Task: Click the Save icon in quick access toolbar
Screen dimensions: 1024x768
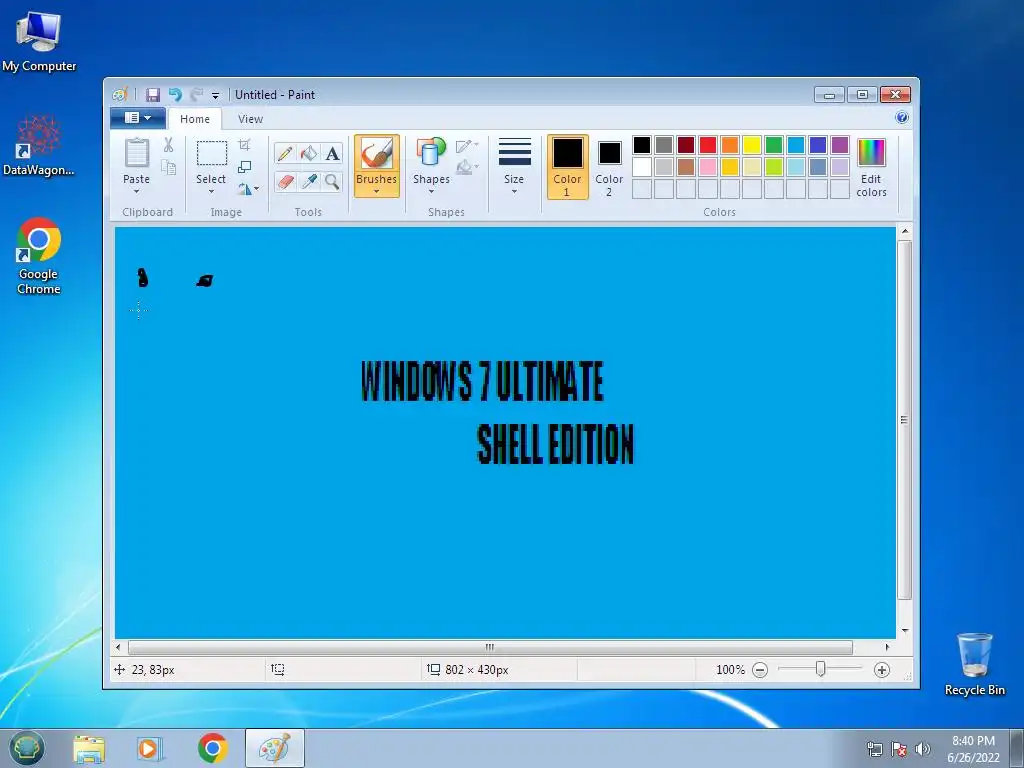Action: (153, 95)
